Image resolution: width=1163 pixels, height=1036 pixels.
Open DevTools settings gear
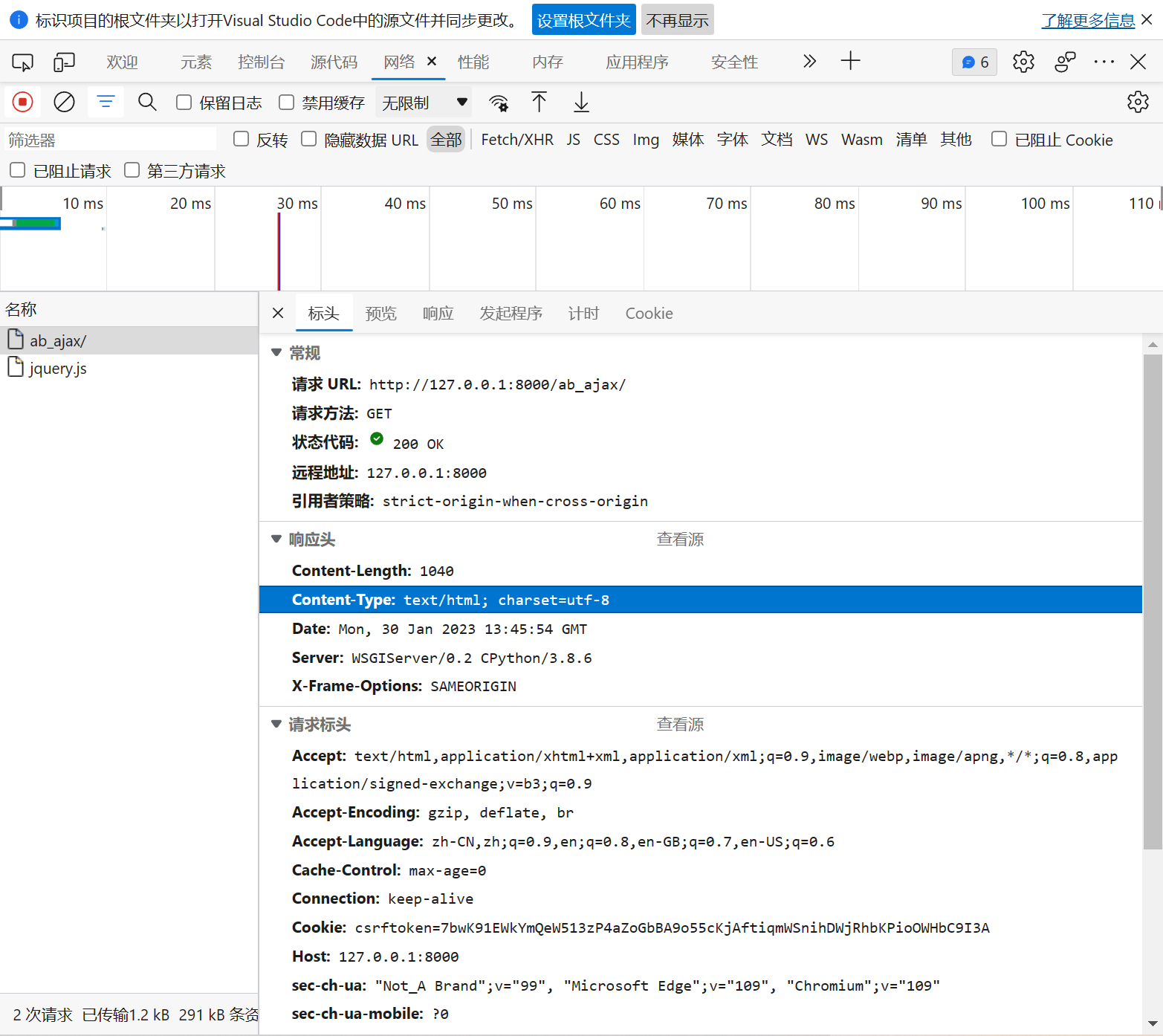(1023, 62)
